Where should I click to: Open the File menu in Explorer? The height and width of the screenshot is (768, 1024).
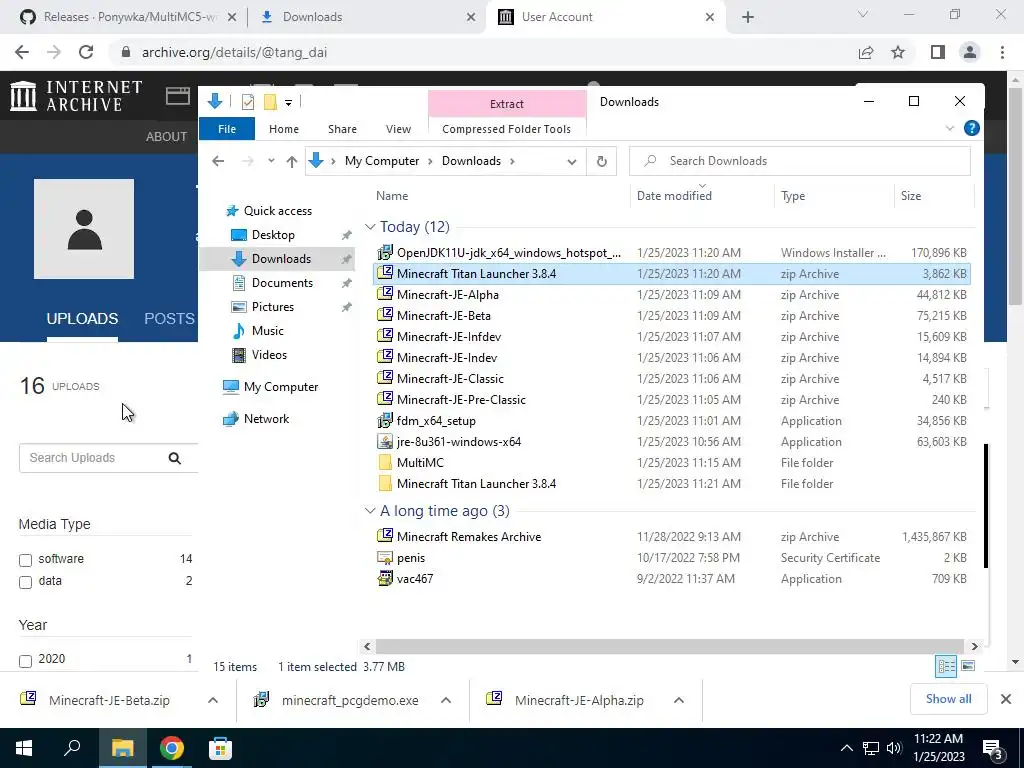tap(227, 129)
